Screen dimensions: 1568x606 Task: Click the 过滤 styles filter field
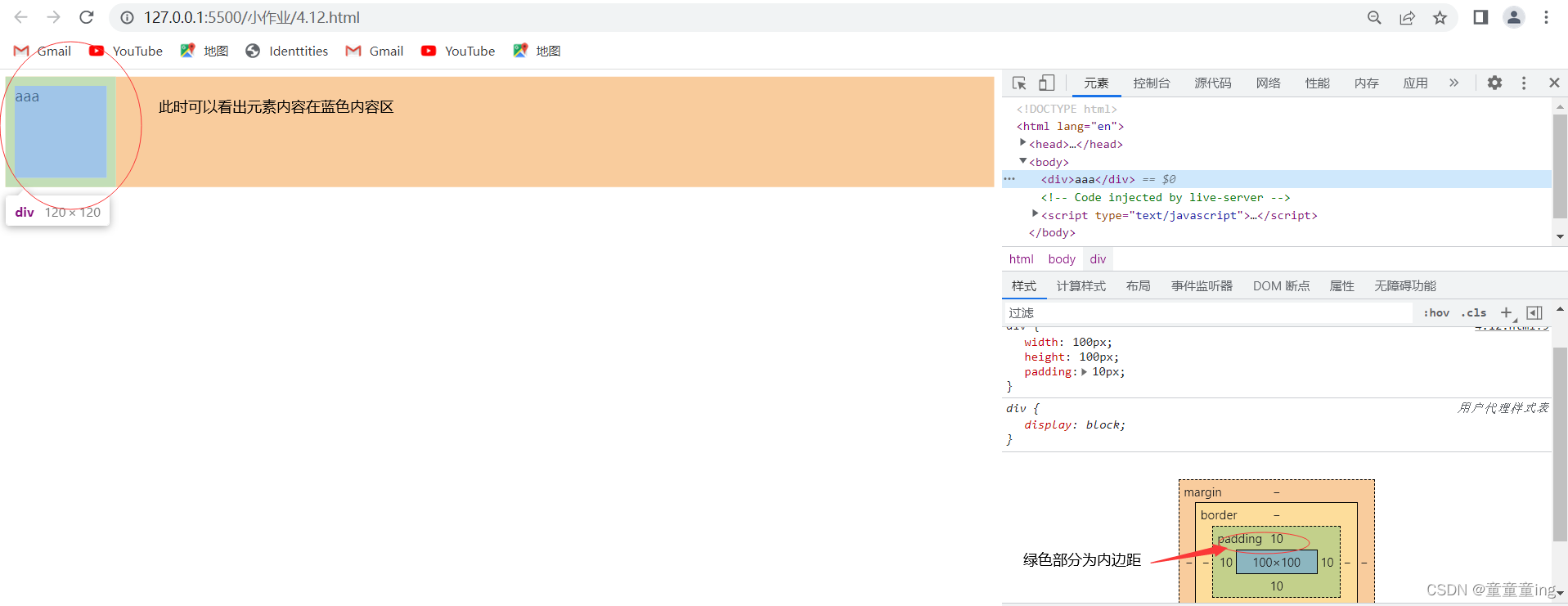[x=1208, y=313]
